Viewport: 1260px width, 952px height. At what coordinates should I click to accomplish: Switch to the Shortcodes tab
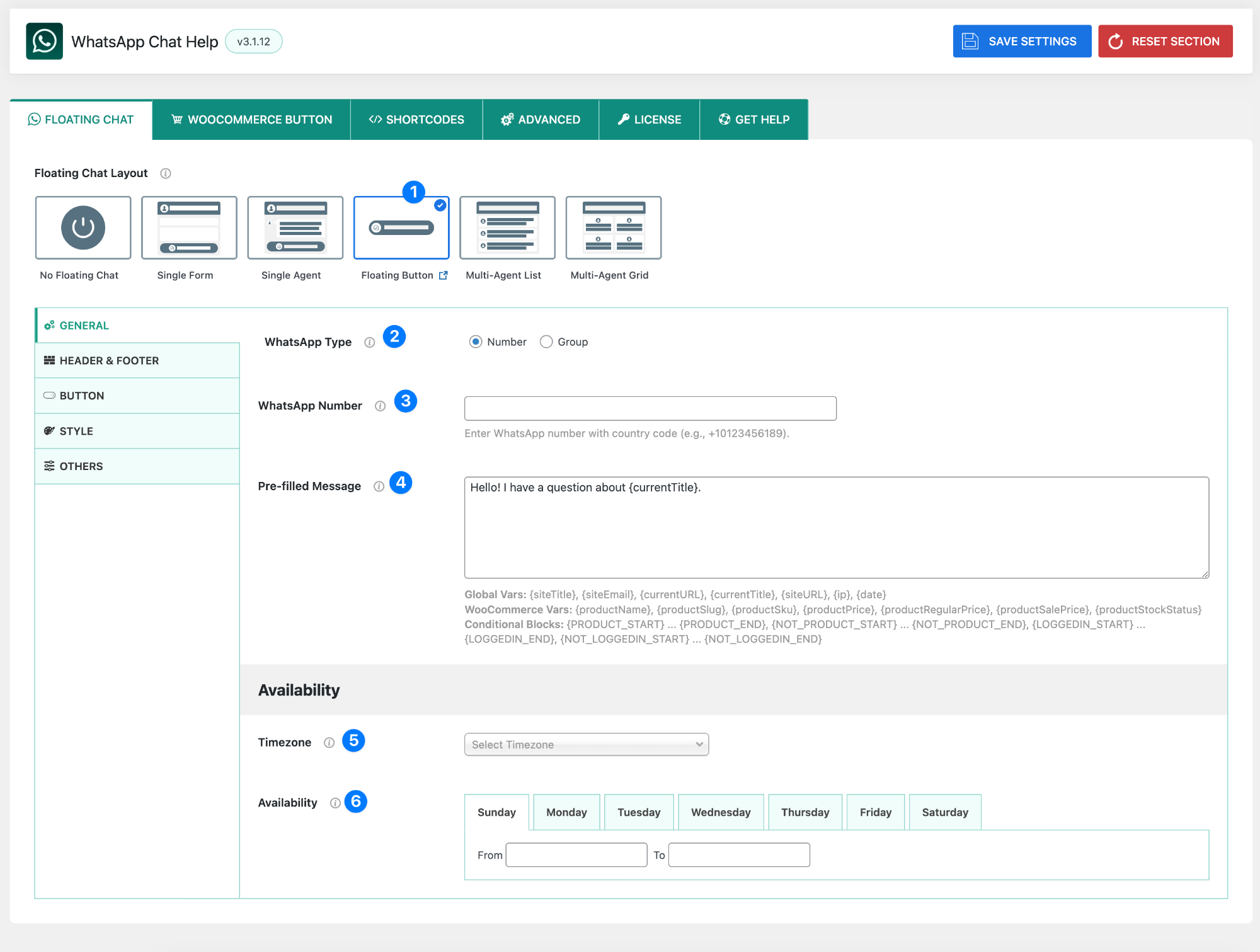point(416,120)
